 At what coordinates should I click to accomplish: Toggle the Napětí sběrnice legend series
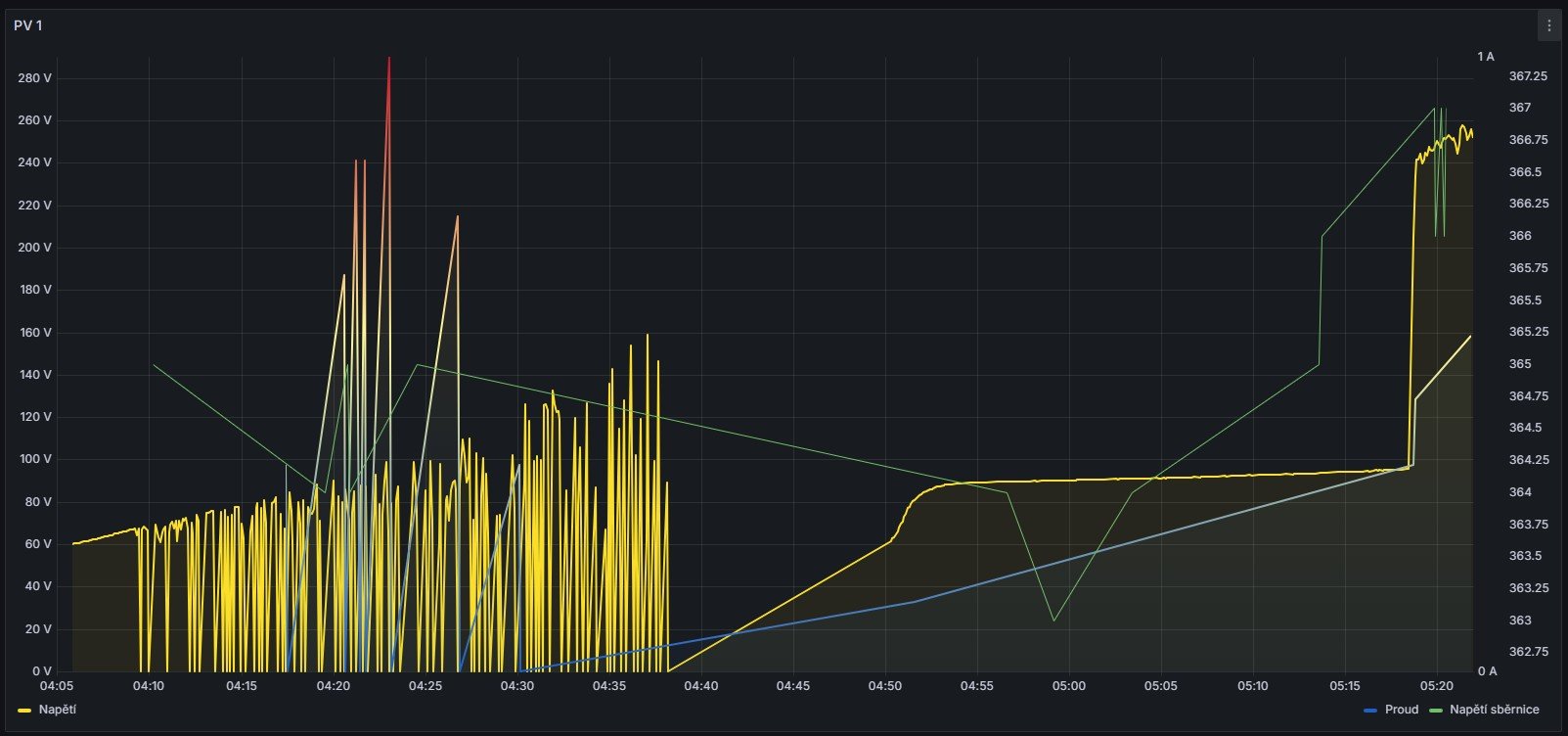click(1494, 710)
